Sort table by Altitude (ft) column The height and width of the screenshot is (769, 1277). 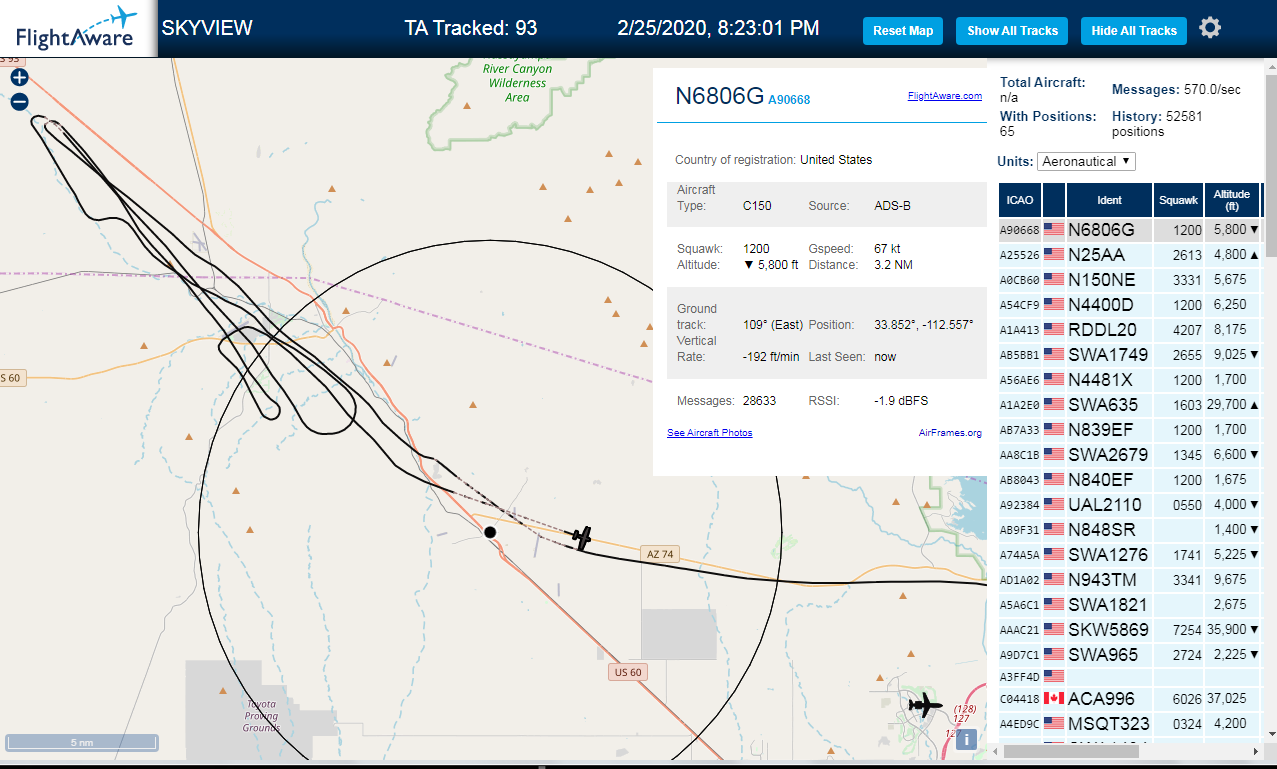click(x=1233, y=200)
